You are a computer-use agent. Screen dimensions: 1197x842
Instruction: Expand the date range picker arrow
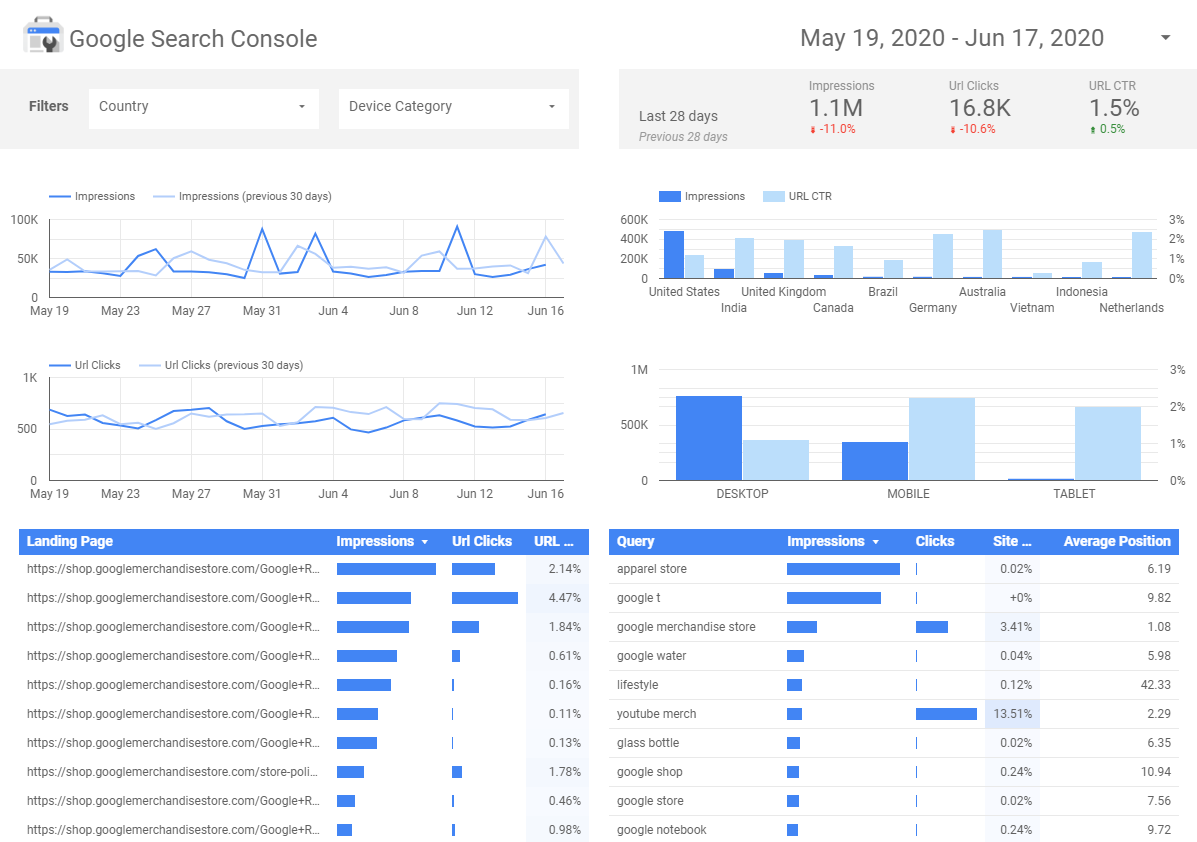1165,38
